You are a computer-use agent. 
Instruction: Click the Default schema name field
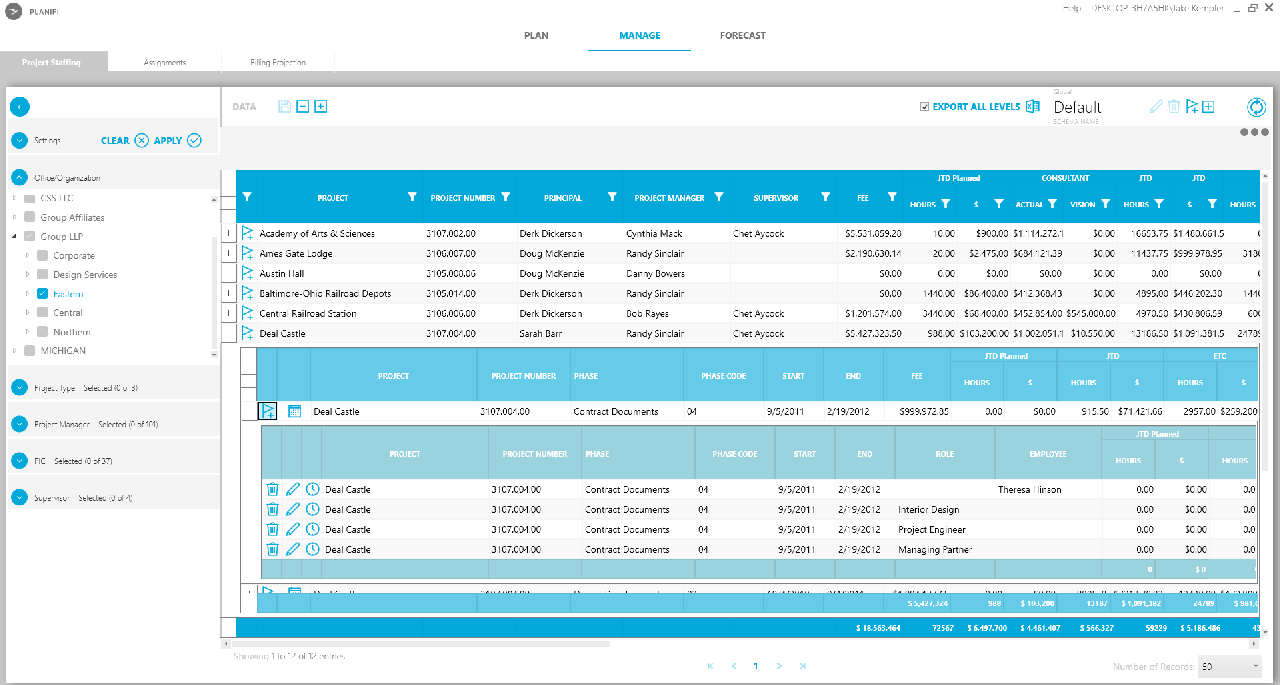point(1078,107)
